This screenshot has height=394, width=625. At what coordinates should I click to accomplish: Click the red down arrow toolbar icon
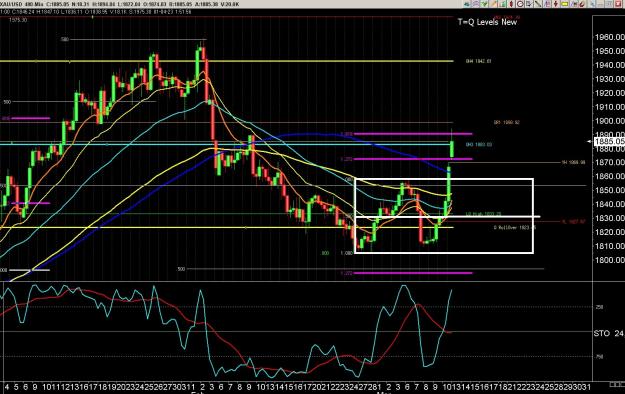(x=556, y=4)
